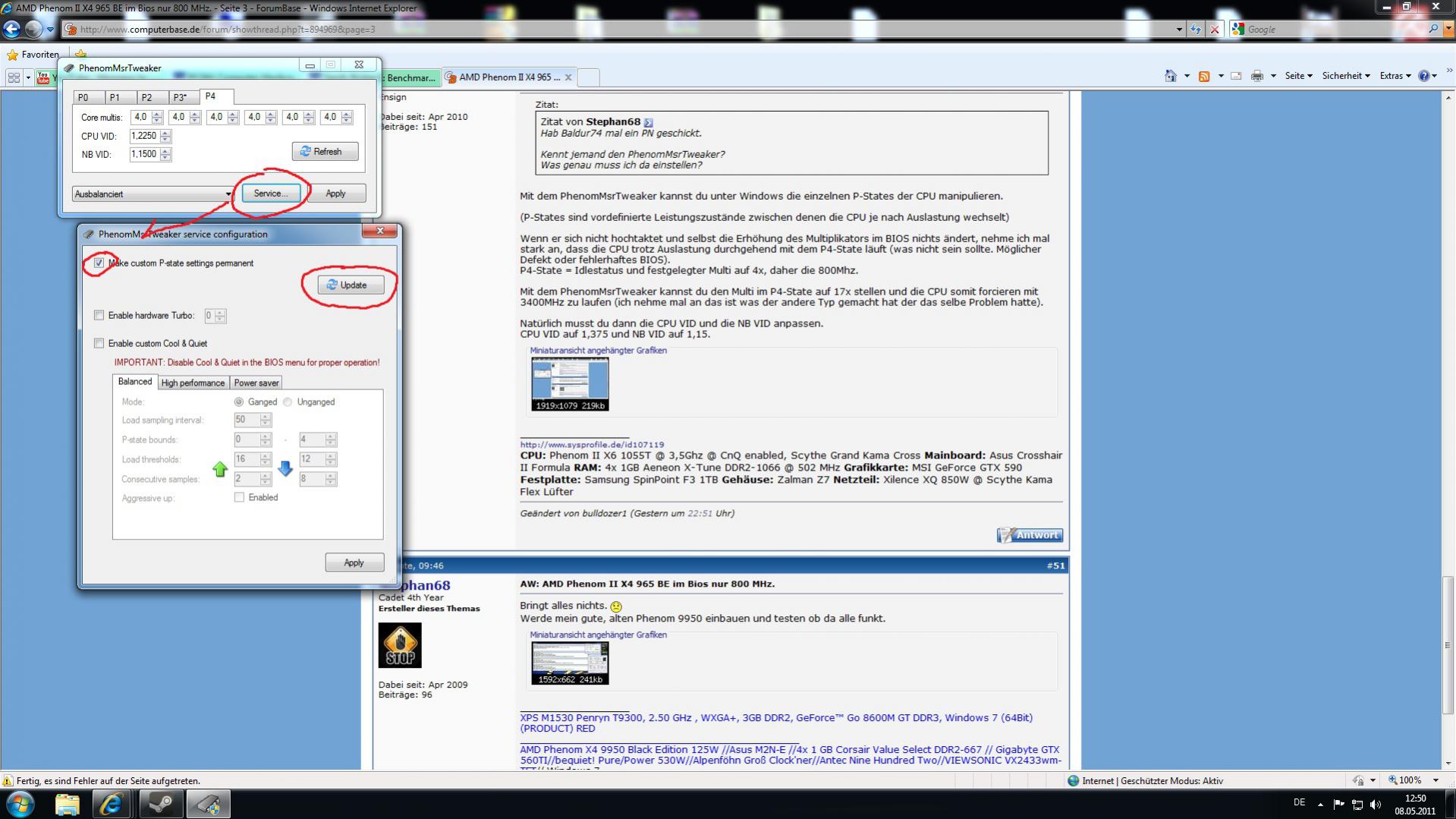The height and width of the screenshot is (819, 1456).
Task: Click the STOP avatar of Stephan68
Action: 400,645
